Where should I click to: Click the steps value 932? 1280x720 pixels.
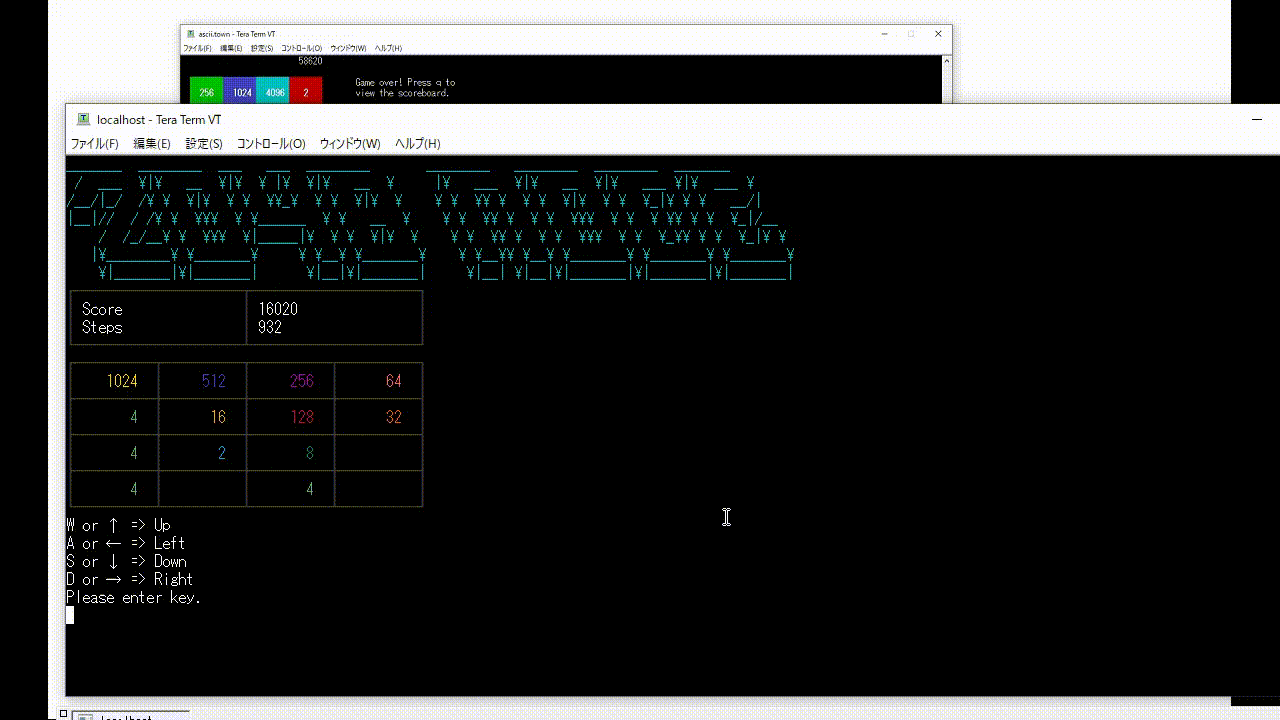269,328
